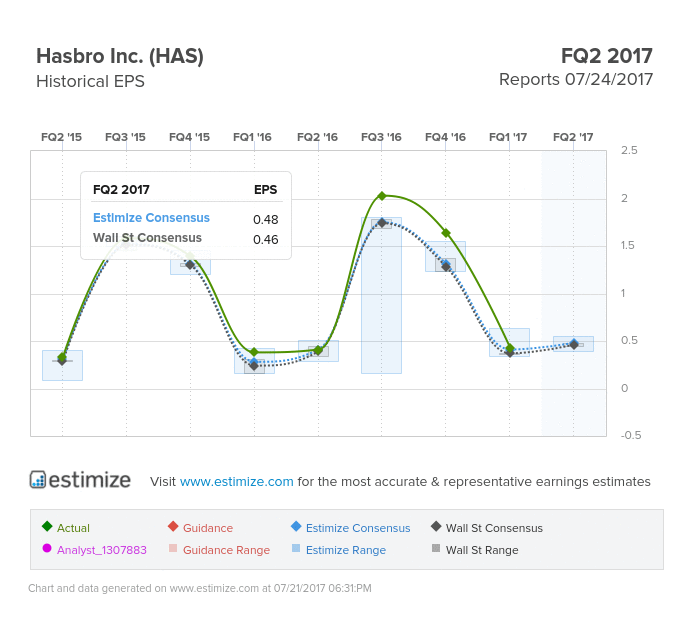Image resolution: width=685 pixels, height=620 pixels.
Task: Click the Reports 07/24/2017 text
Action: 576,80
